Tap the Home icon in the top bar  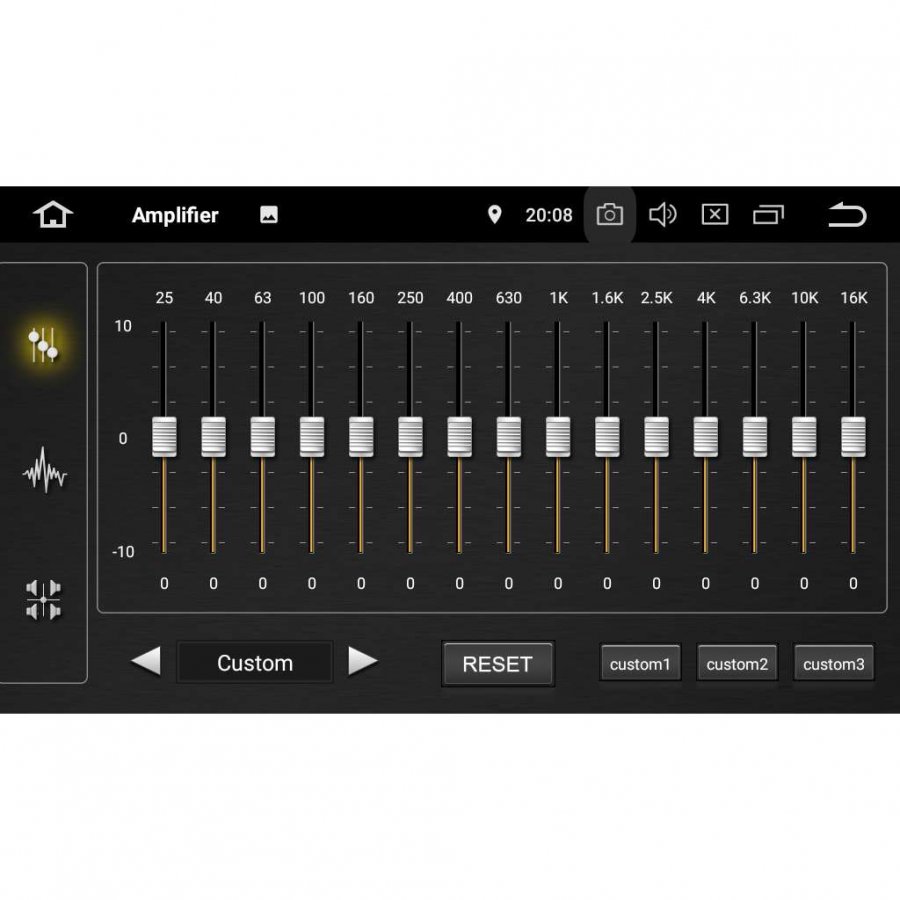pyautogui.click(x=53, y=215)
